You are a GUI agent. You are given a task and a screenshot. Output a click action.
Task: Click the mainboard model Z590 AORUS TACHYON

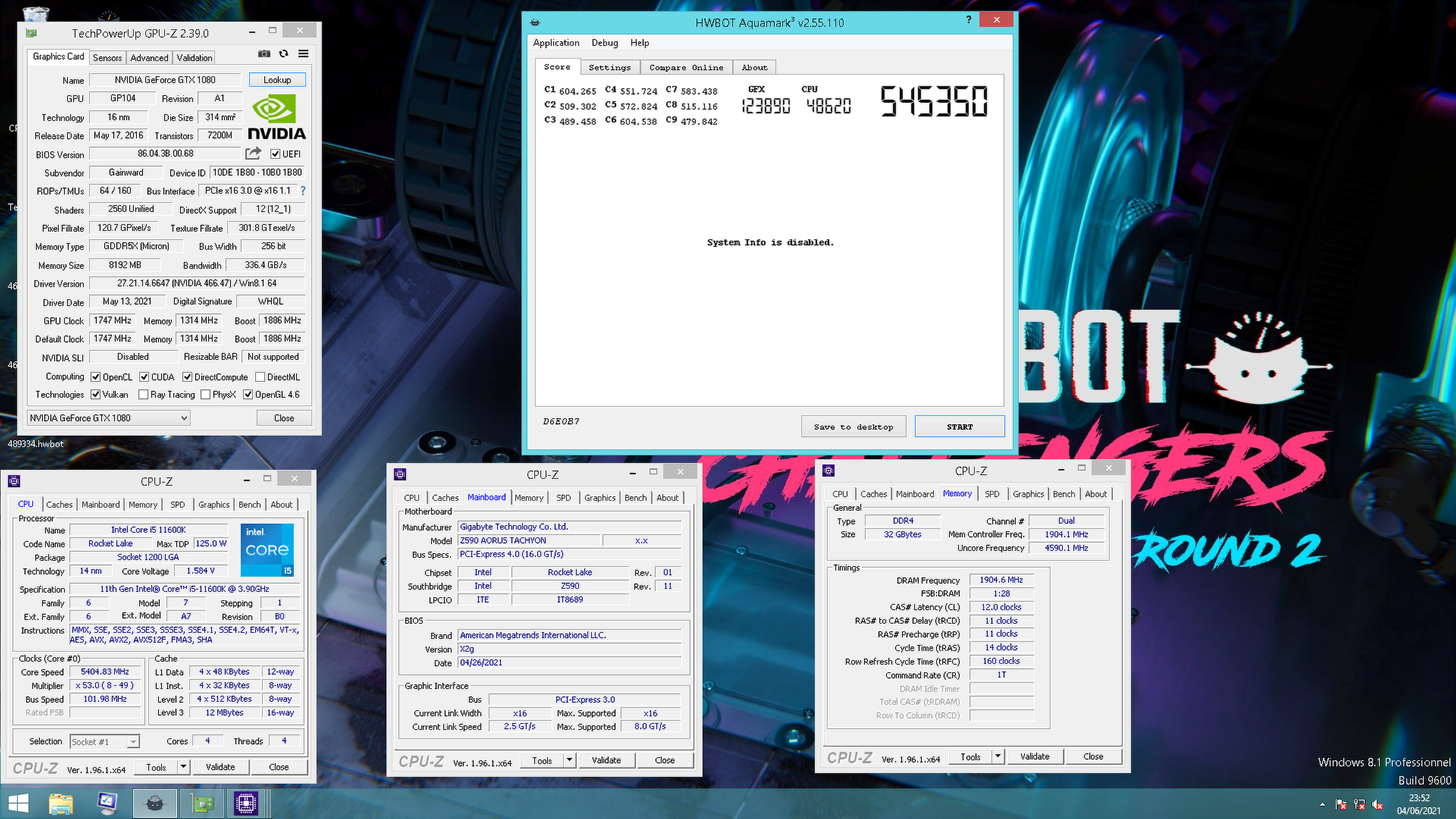529,541
